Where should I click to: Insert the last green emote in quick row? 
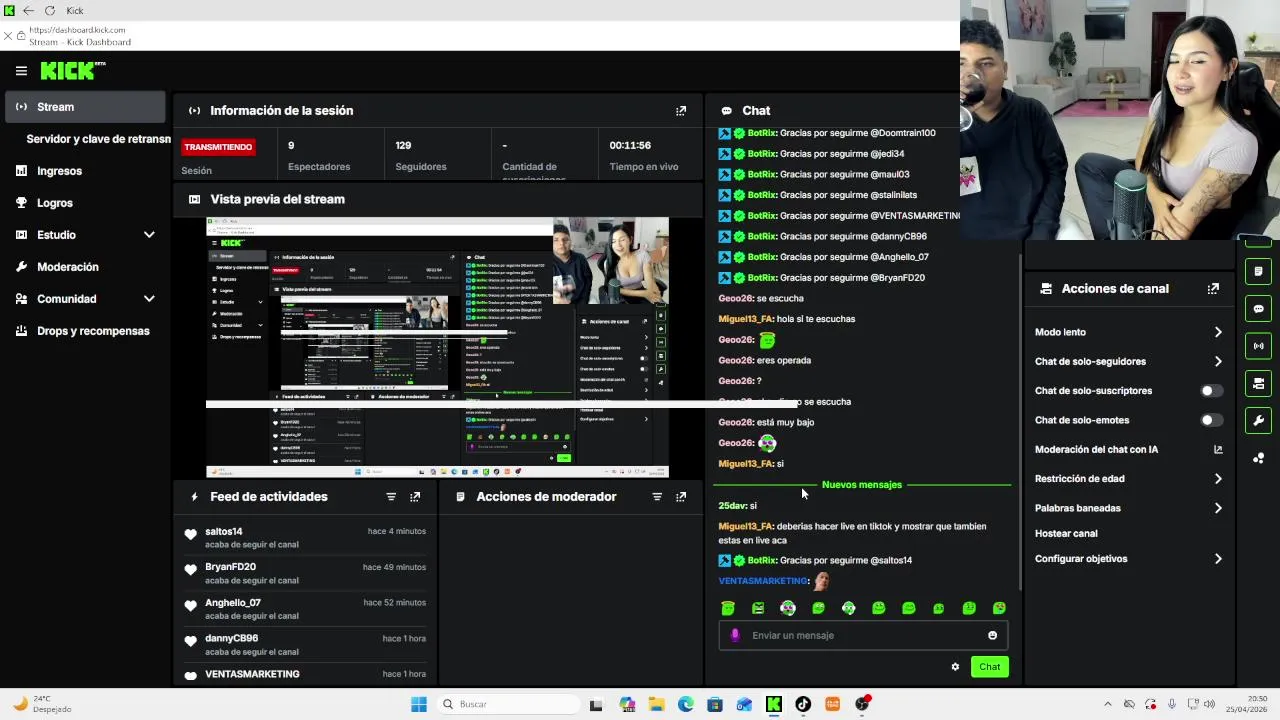point(999,608)
